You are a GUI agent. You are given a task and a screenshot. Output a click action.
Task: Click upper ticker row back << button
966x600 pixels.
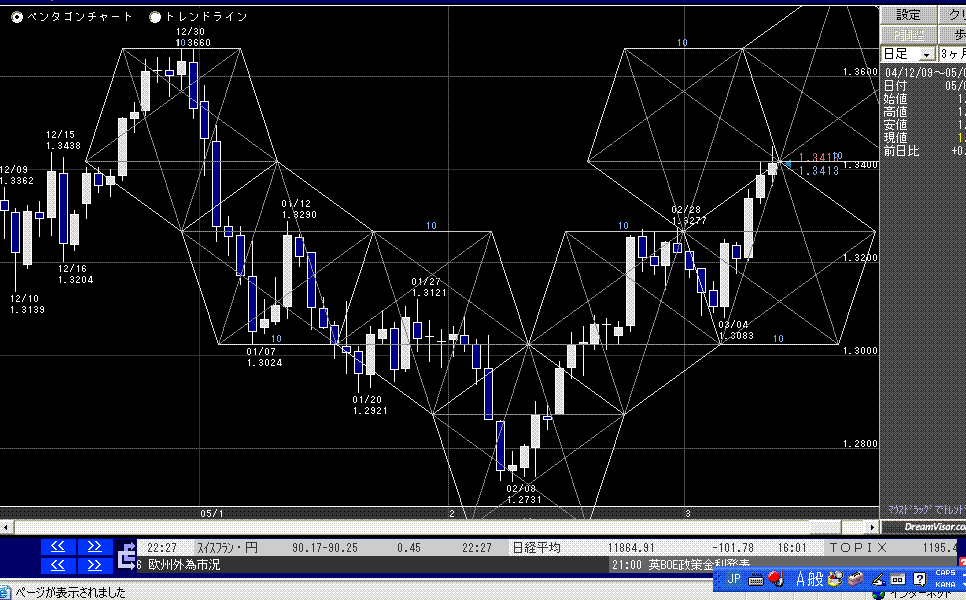tap(58, 546)
